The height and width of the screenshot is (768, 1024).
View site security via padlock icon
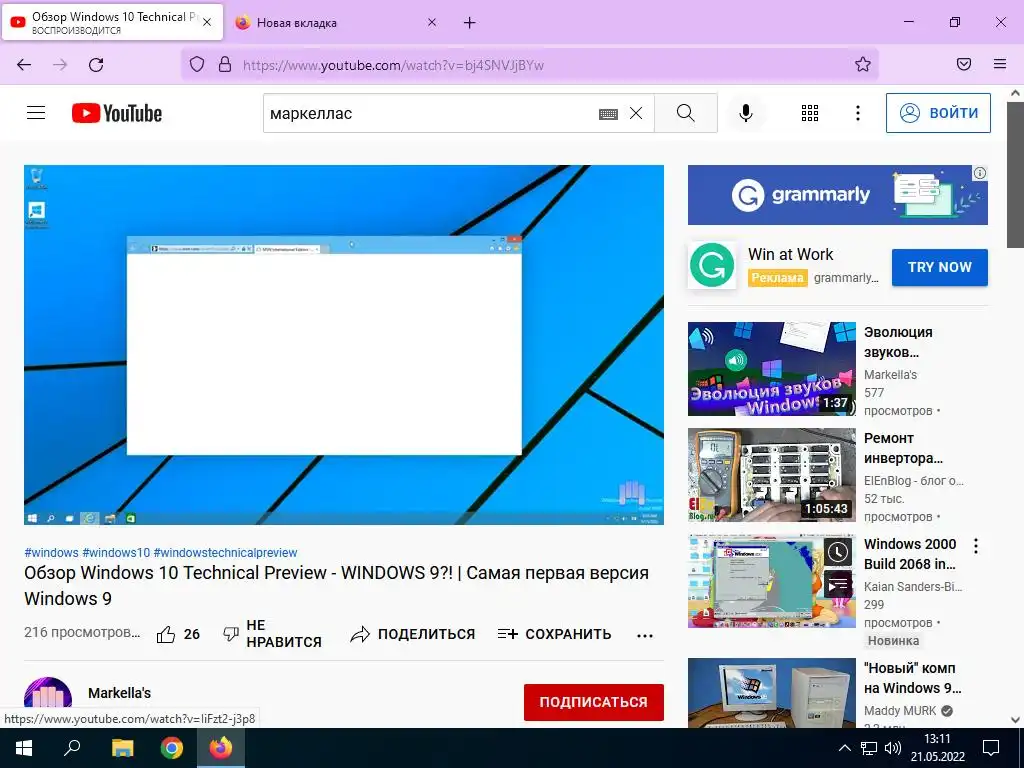[225, 64]
